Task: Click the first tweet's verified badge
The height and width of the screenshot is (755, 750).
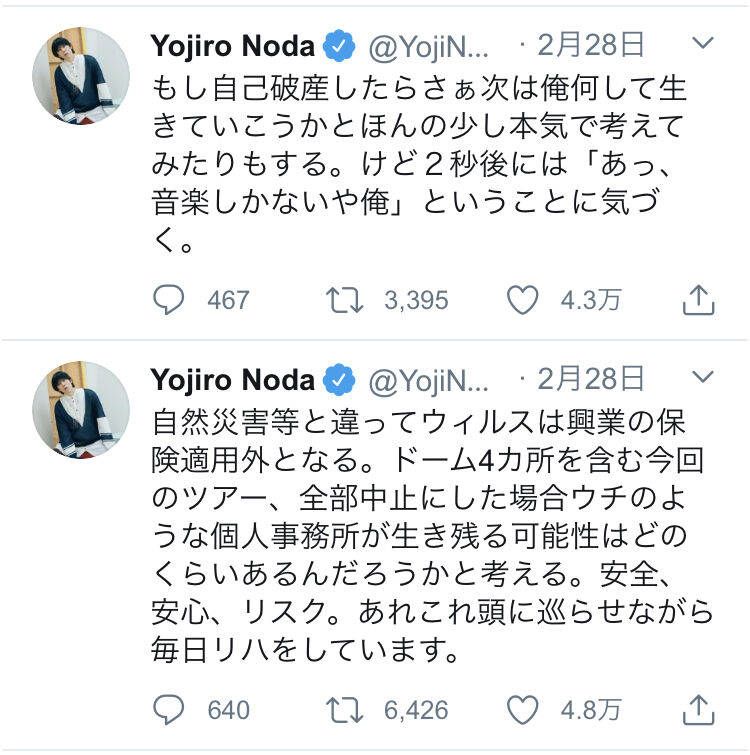Action: [340, 46]
